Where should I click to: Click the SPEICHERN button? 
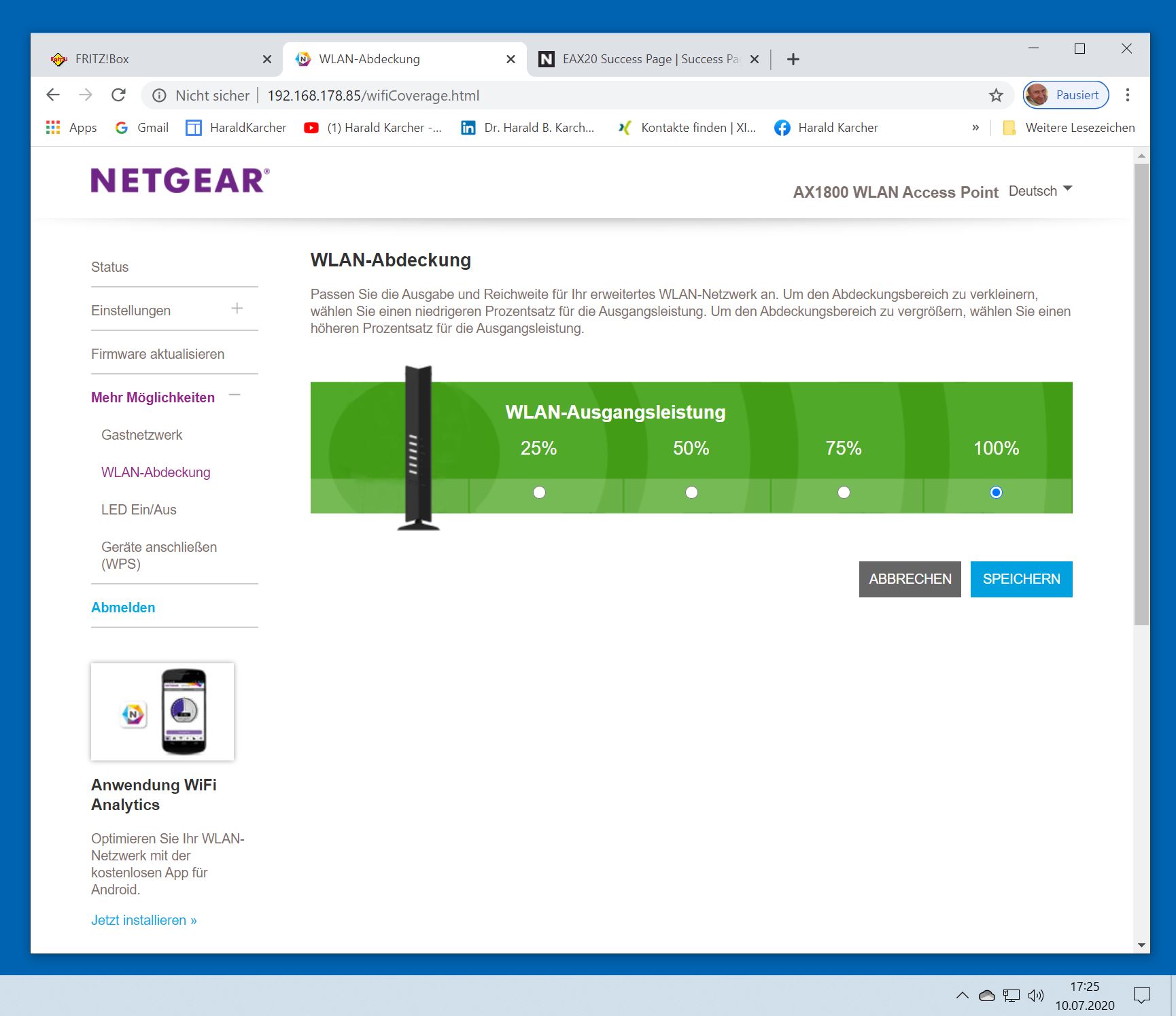1022,579
